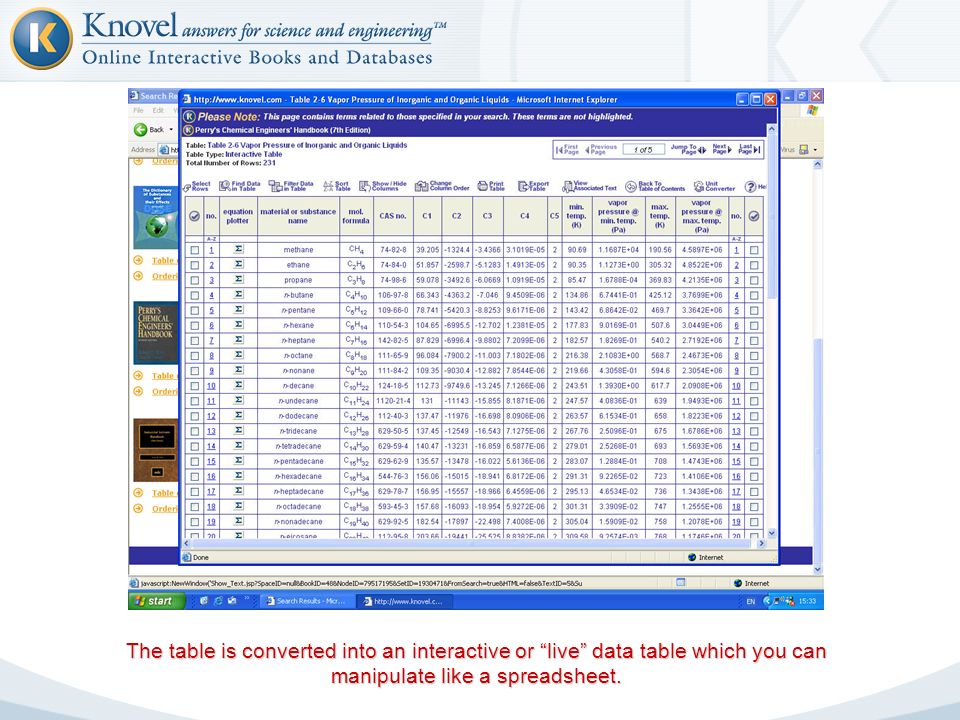
Task: Tick the left checkbox for n-heptane row
Action: click(195, 340)
